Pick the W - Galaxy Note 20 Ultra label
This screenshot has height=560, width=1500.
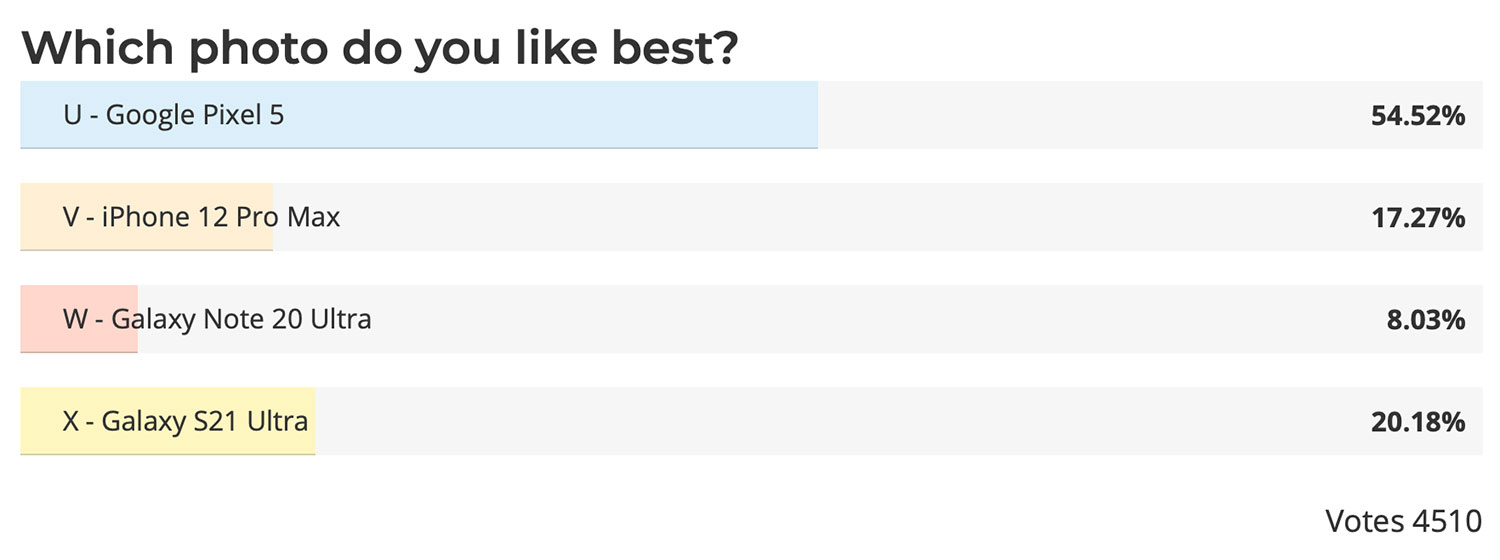[x=217, y=319]
